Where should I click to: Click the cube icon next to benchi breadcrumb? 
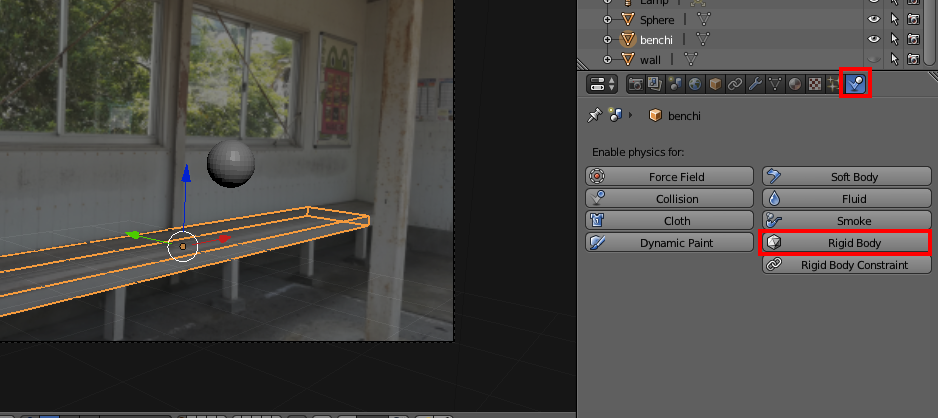point(656,115)
